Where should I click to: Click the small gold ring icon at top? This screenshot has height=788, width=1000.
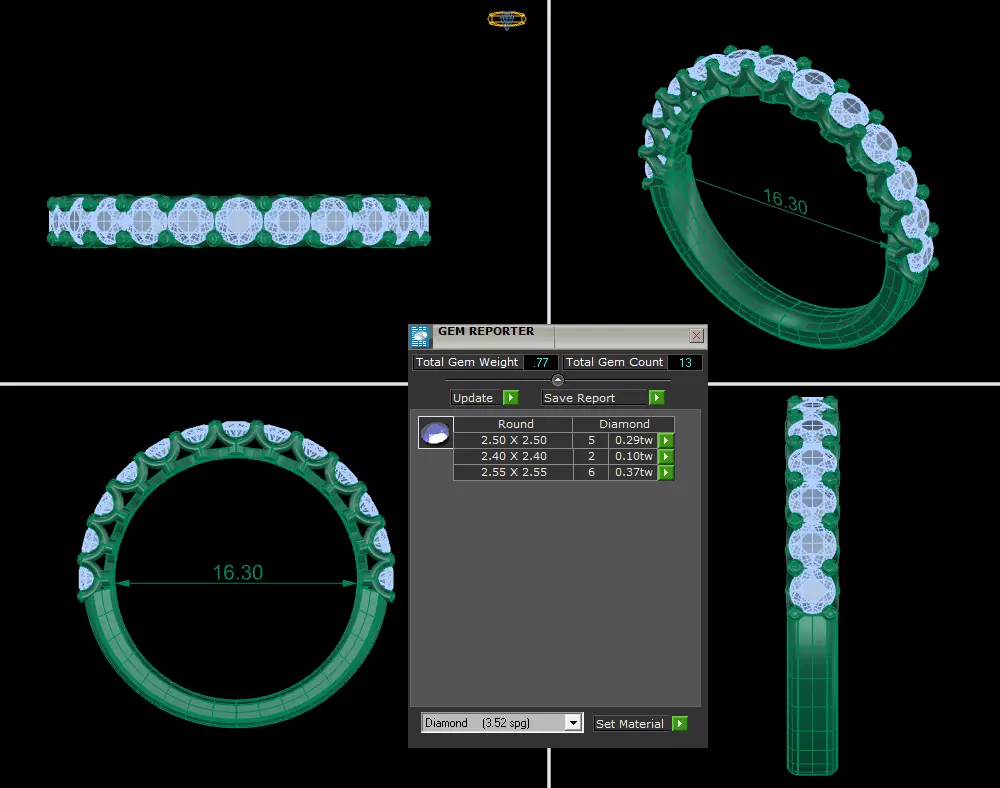pos(507,20)
